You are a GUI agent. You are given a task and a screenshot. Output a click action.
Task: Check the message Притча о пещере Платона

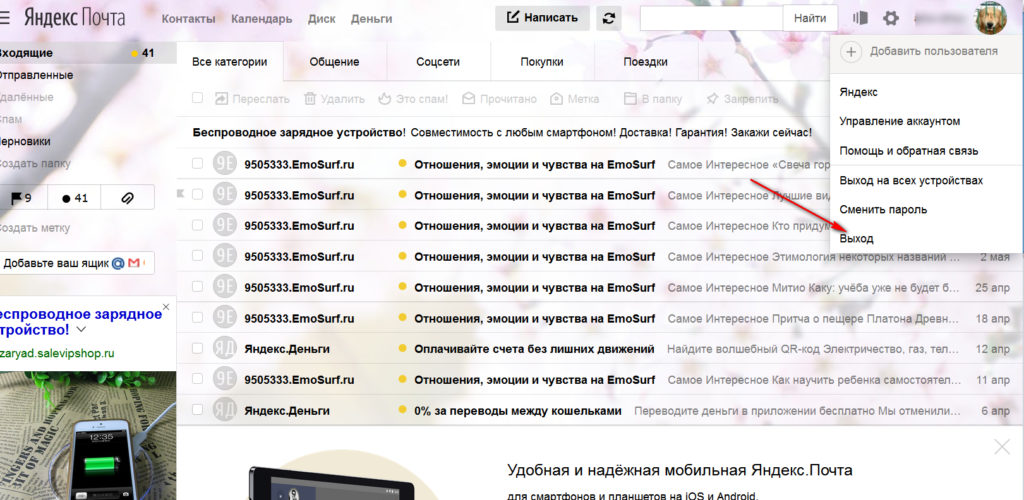pos(197,318)
